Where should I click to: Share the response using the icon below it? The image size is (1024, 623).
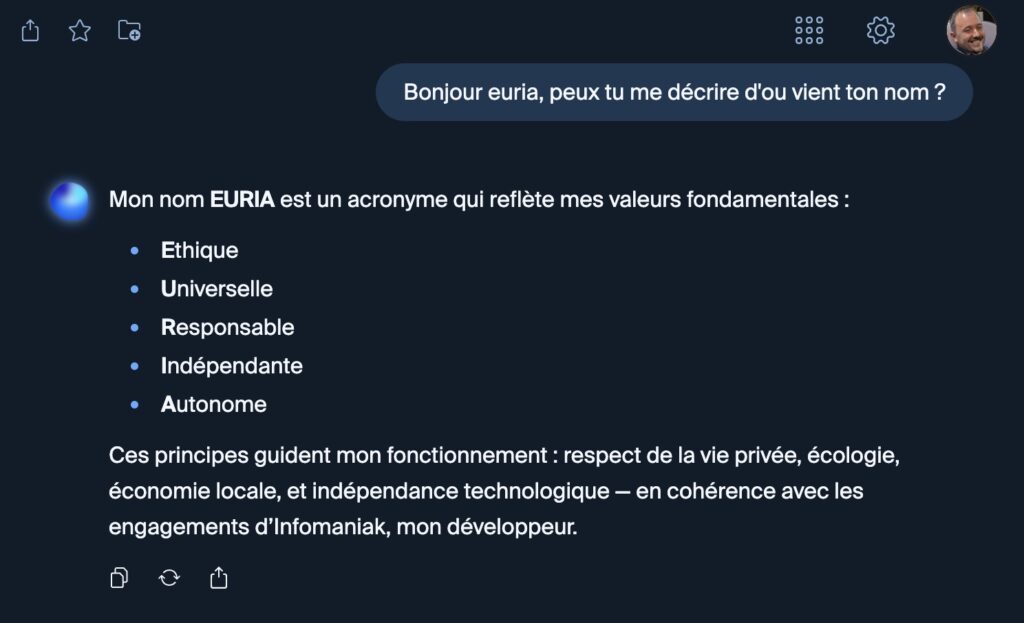pos(219,578)
